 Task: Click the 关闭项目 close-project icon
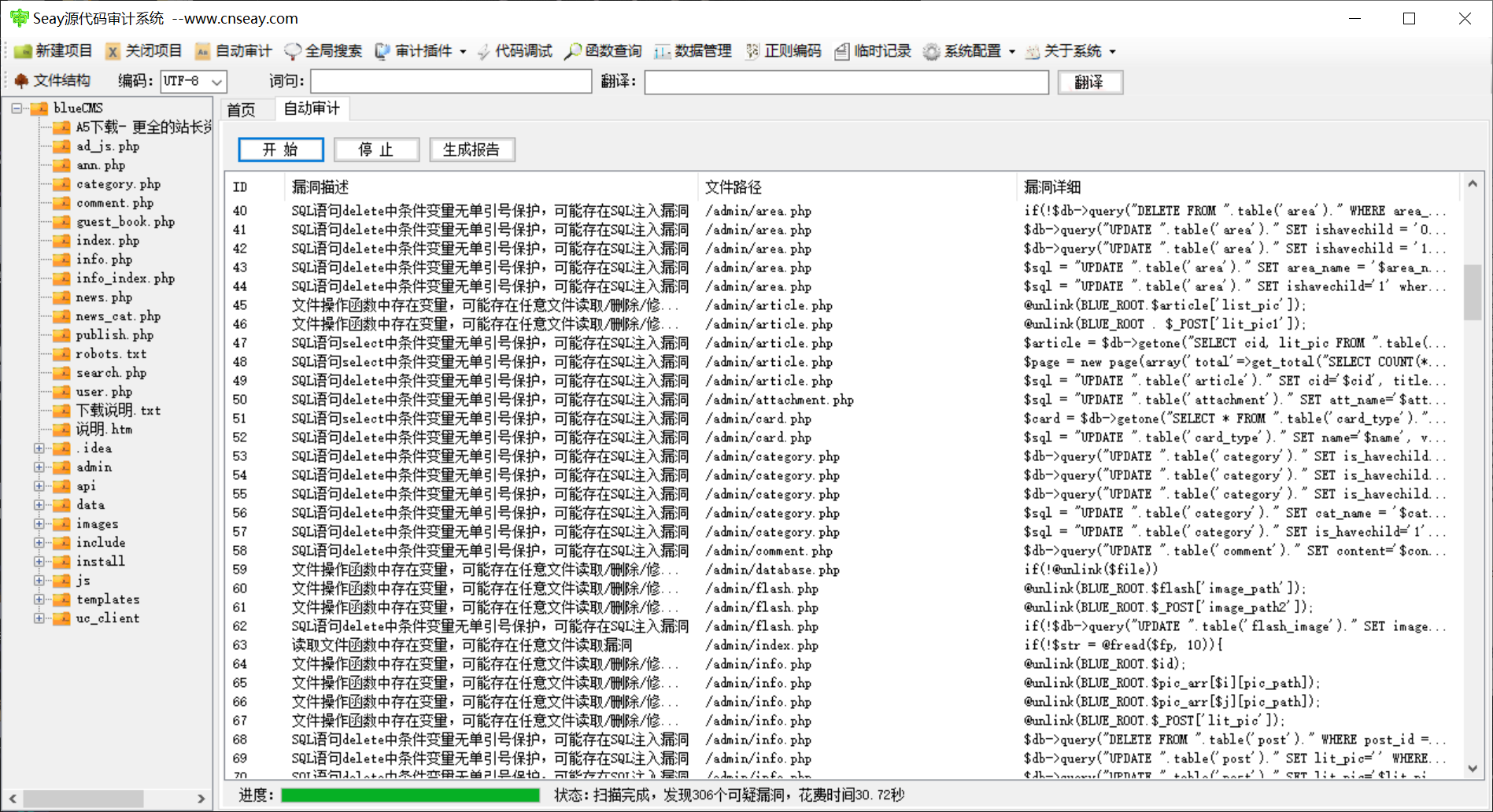pos(113,51)
